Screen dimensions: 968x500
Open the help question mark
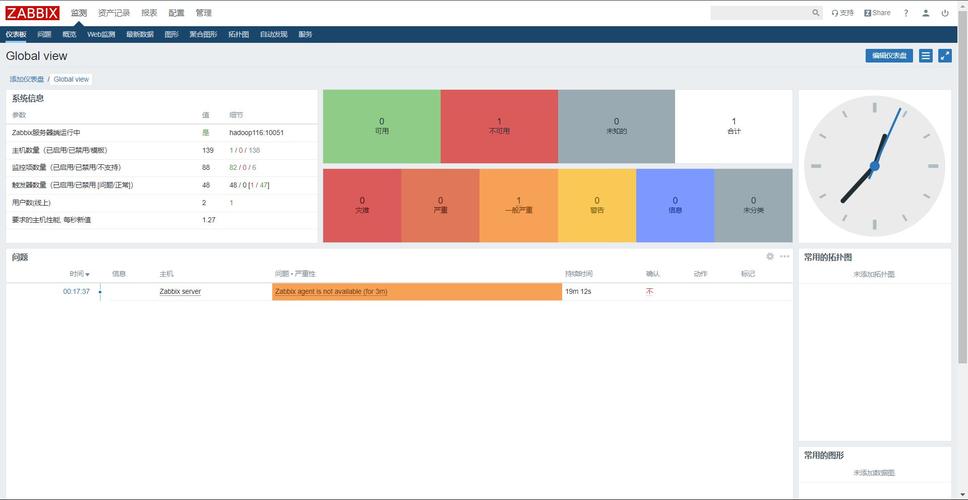tap(906, 13)
